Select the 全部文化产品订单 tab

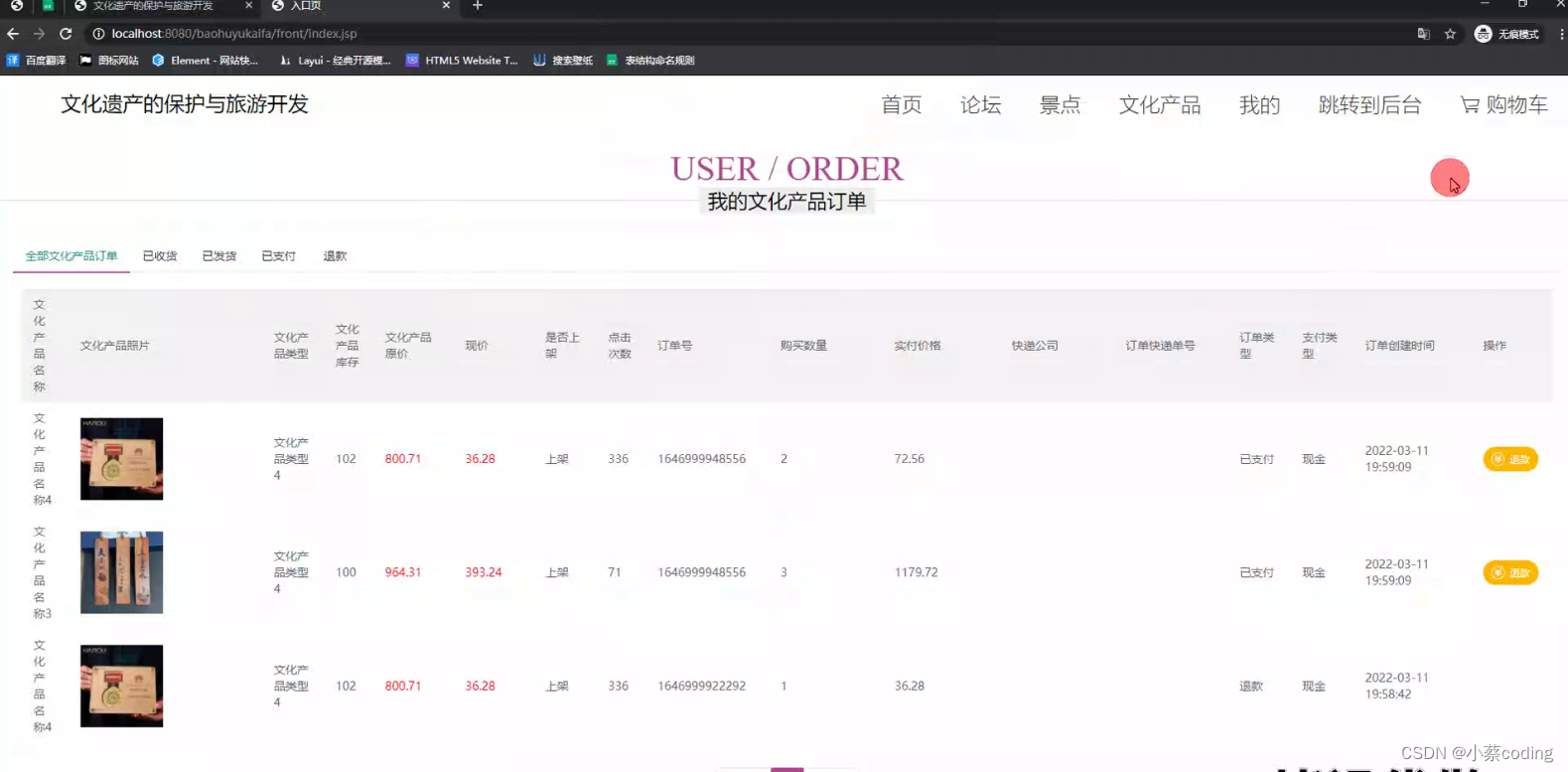click(71, 256)
